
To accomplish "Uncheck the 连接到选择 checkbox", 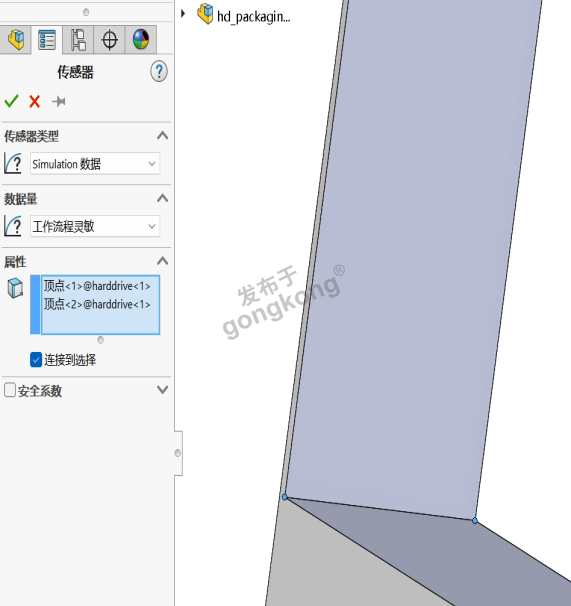I will click(x=36, y=360).
